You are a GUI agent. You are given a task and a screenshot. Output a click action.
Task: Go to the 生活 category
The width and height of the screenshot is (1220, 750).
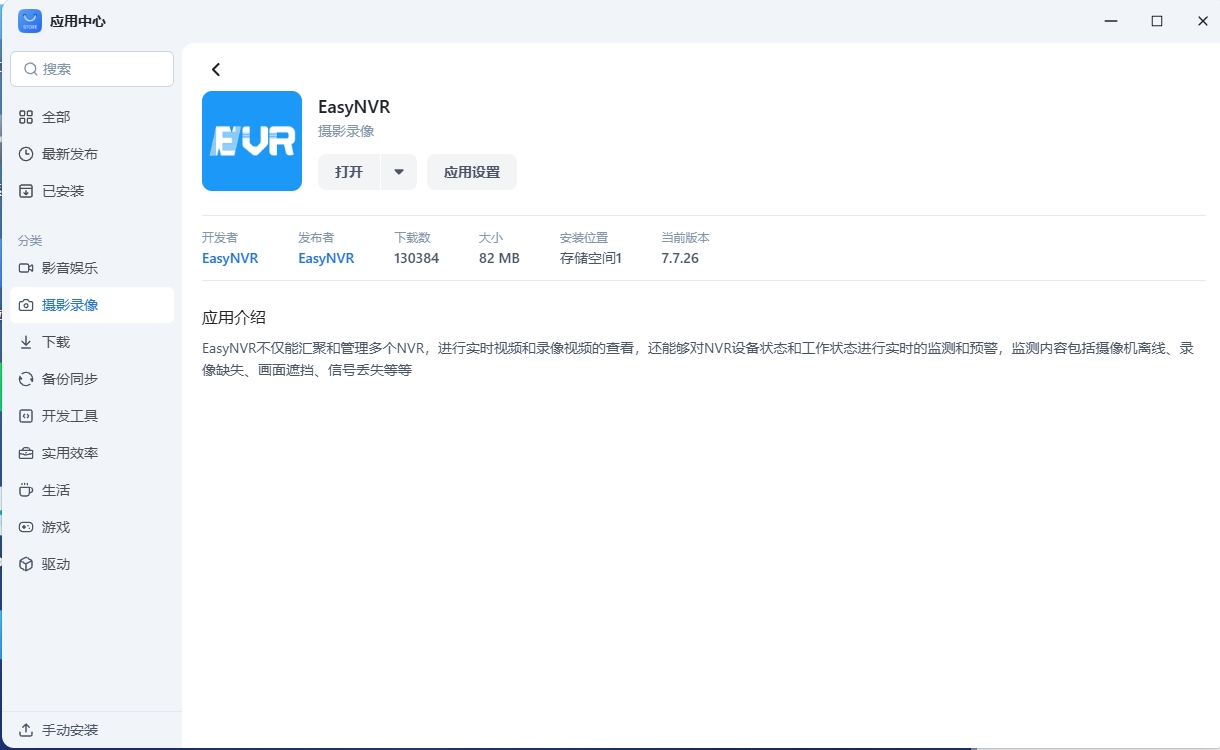pos(56,490)
